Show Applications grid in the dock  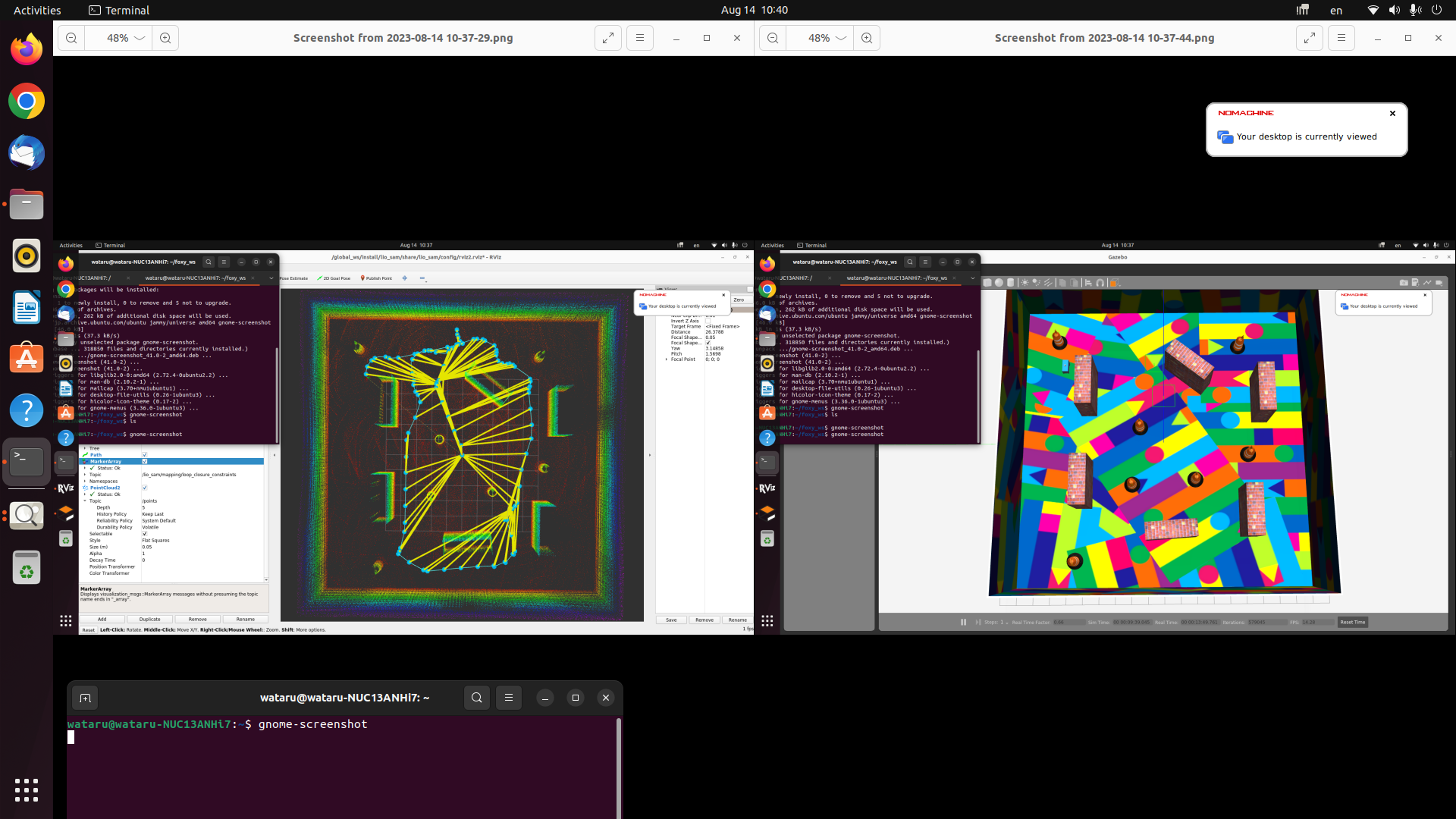pyautogui.click(x=27, y=790)
